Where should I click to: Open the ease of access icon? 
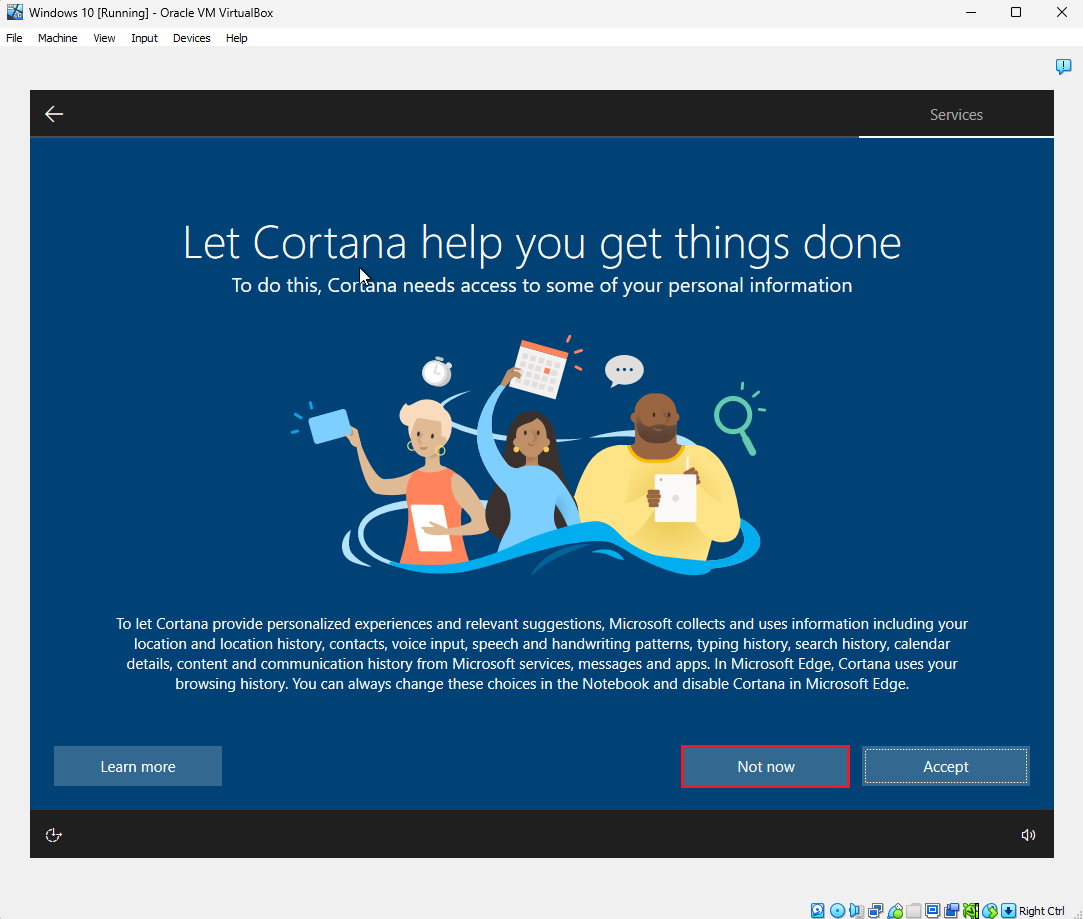click(53, 835)
